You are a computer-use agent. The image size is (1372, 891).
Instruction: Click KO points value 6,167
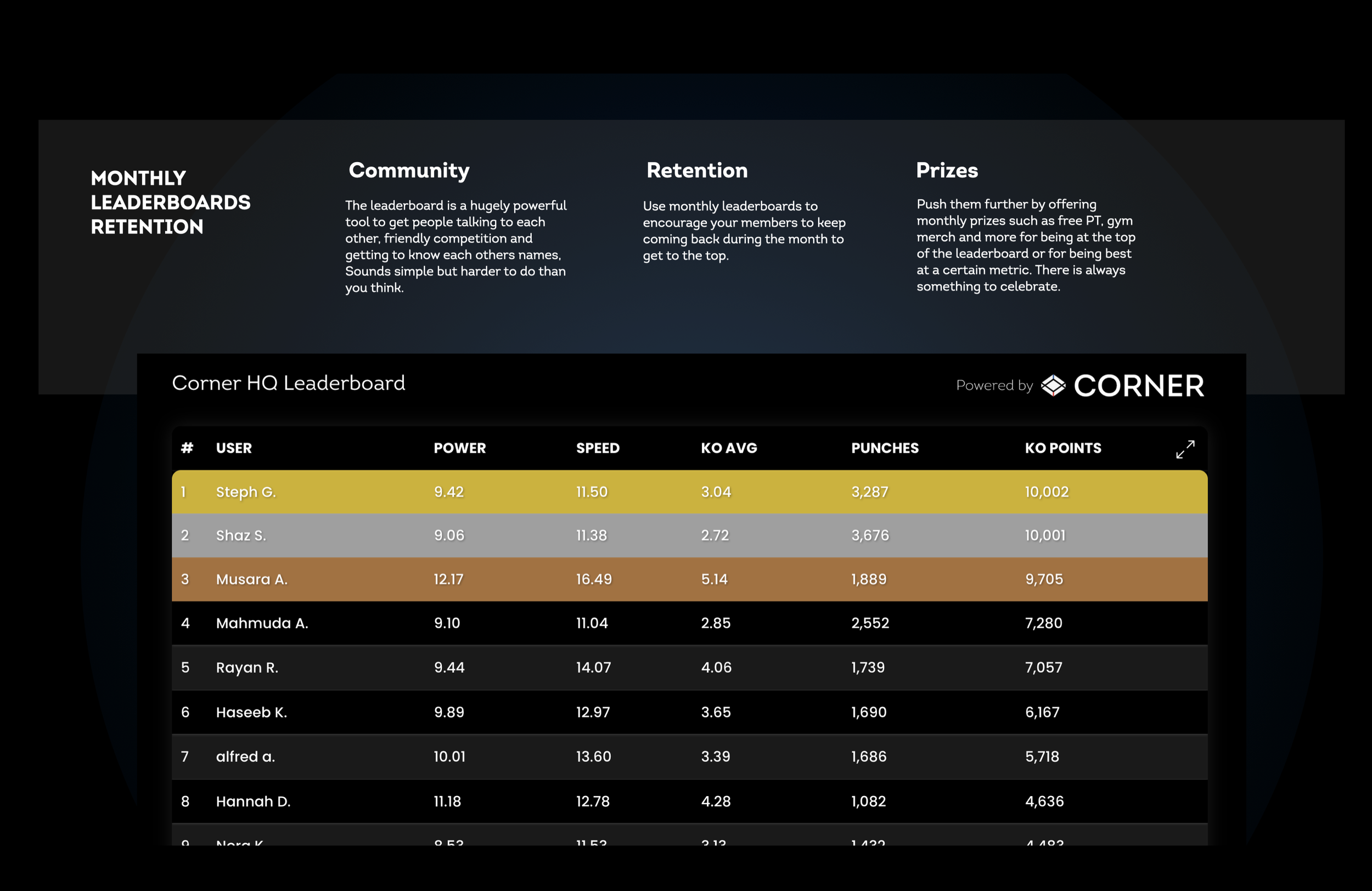pos(1042,712)
